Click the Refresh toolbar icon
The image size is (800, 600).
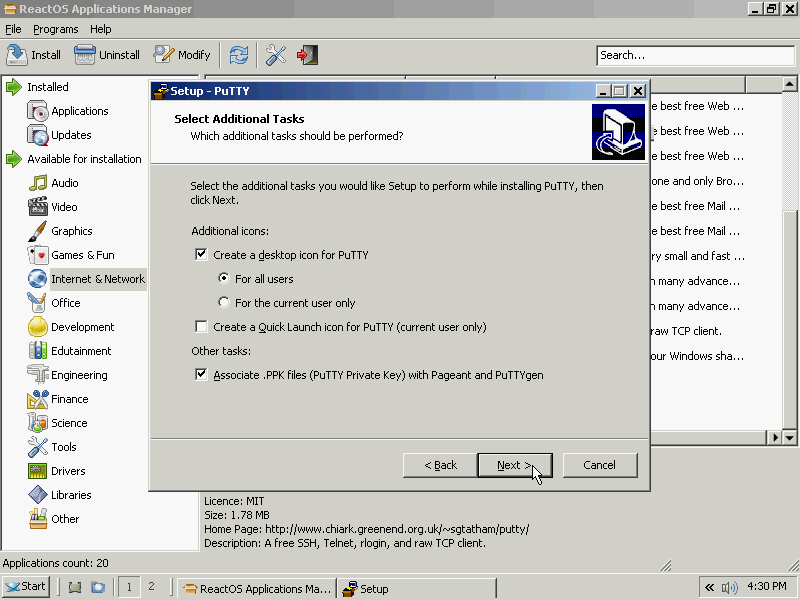click(x=239, y=55)
